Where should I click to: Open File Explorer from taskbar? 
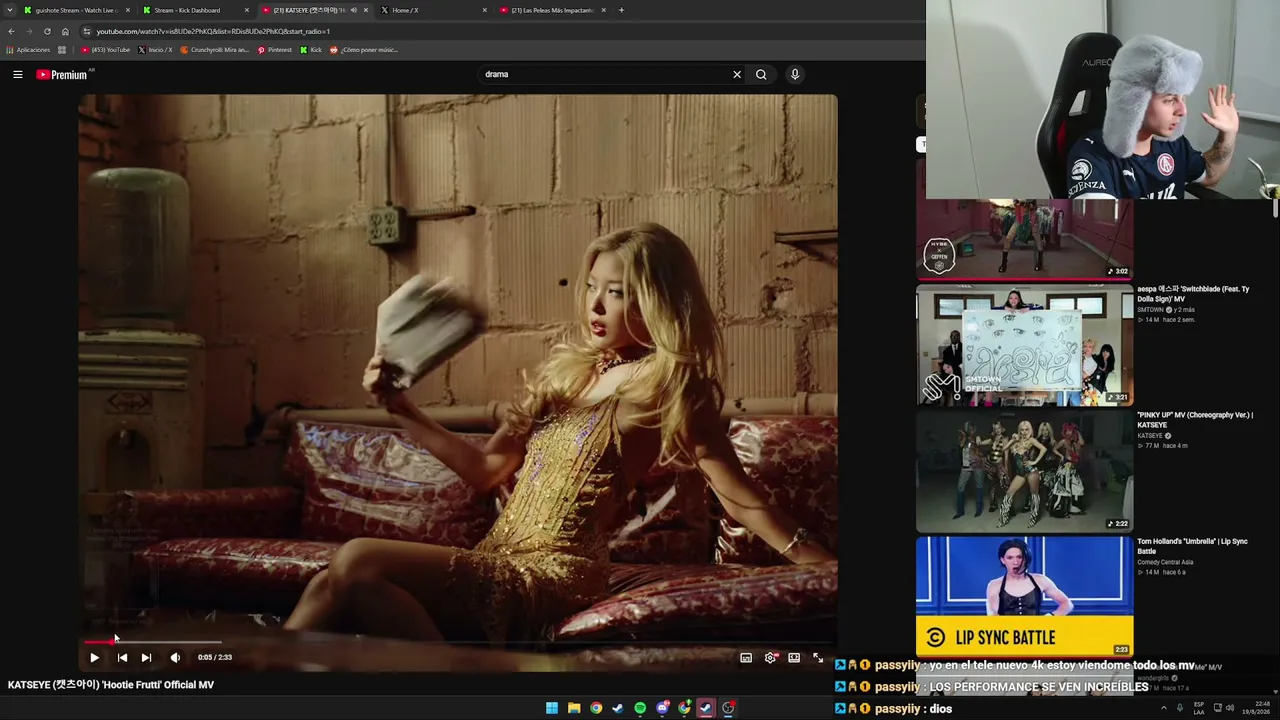tap(574, 708)
